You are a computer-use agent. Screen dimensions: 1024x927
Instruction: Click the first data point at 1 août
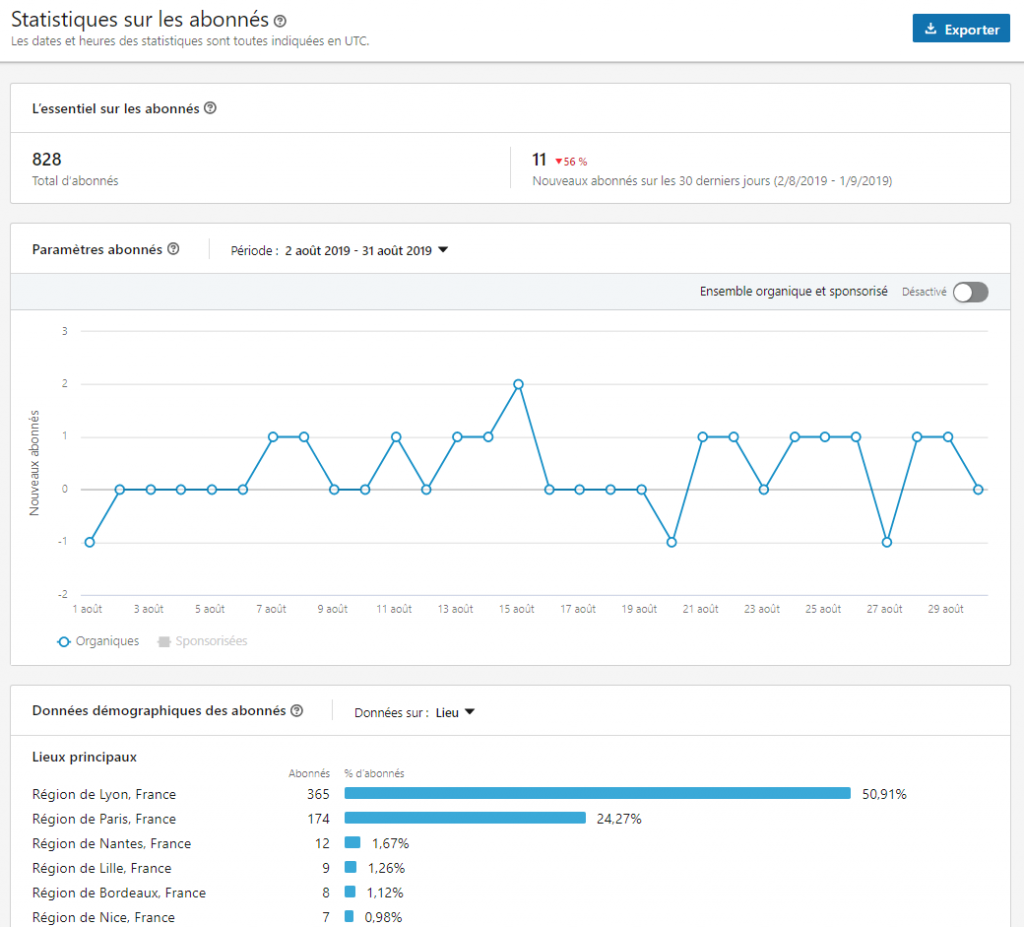pos(90,542)
